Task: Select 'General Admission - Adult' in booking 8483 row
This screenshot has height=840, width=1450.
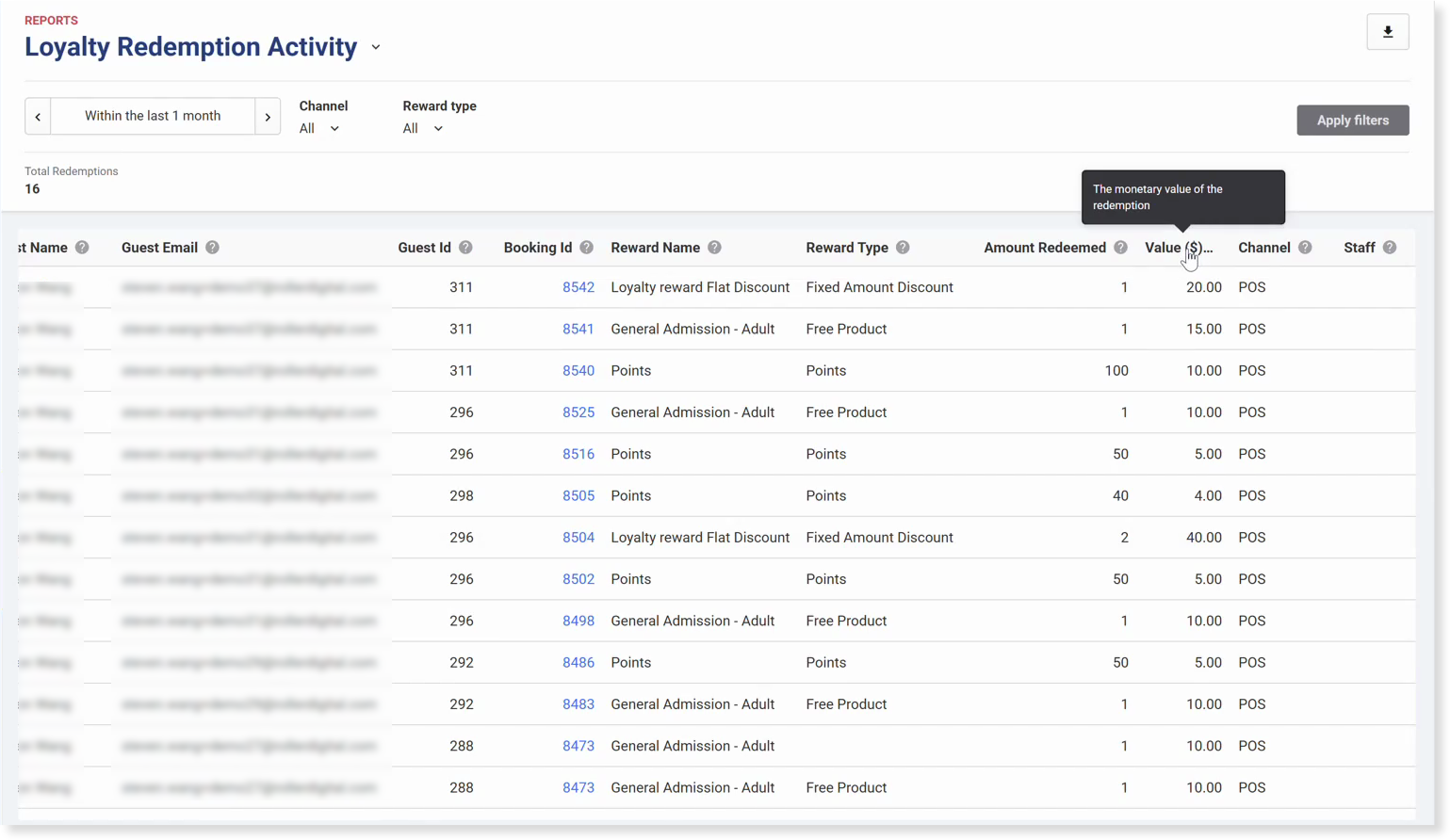Action: point(692,704)
